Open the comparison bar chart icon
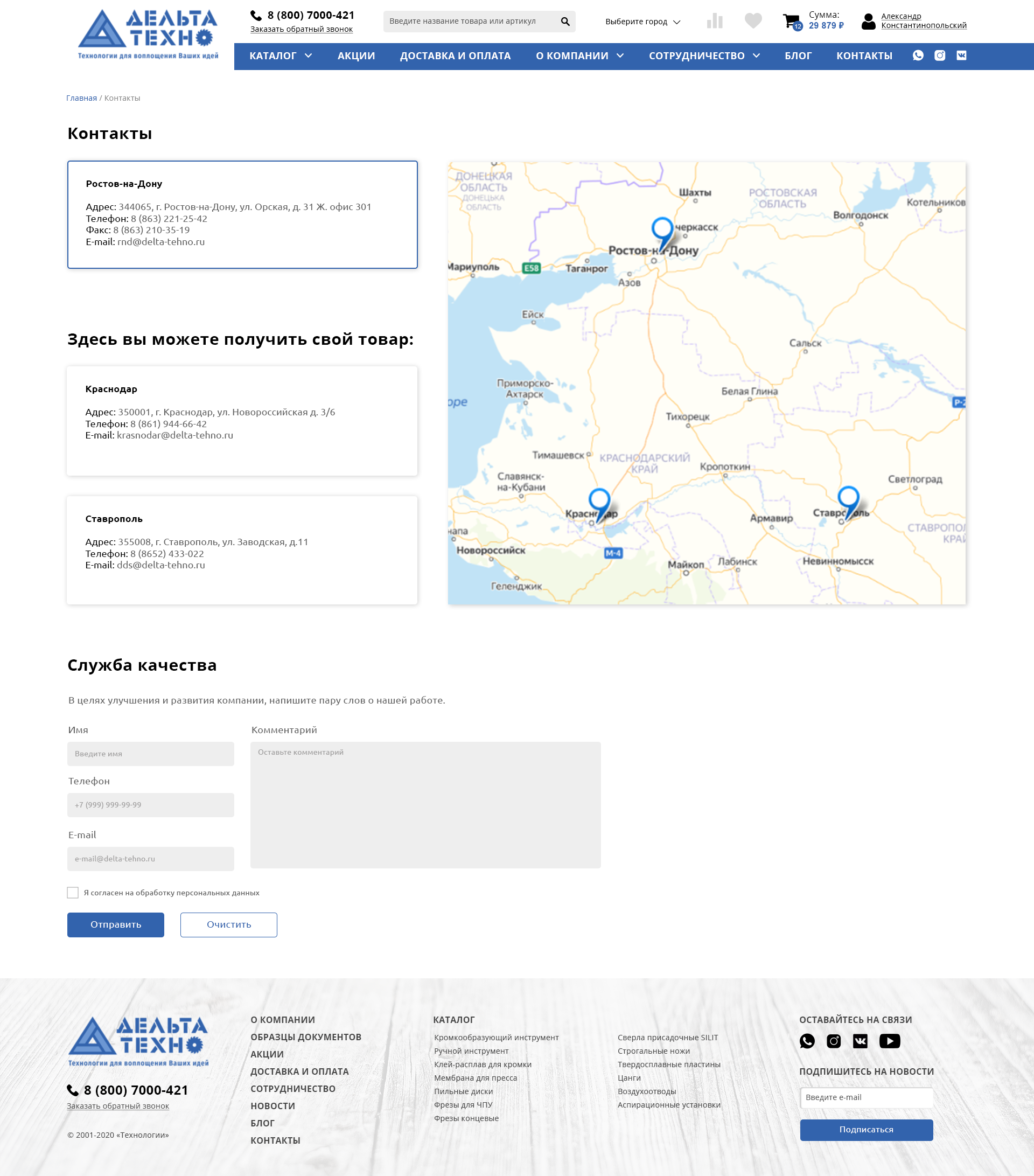This screenshot has height=1176, width=1034. click(x=714, y=22)
